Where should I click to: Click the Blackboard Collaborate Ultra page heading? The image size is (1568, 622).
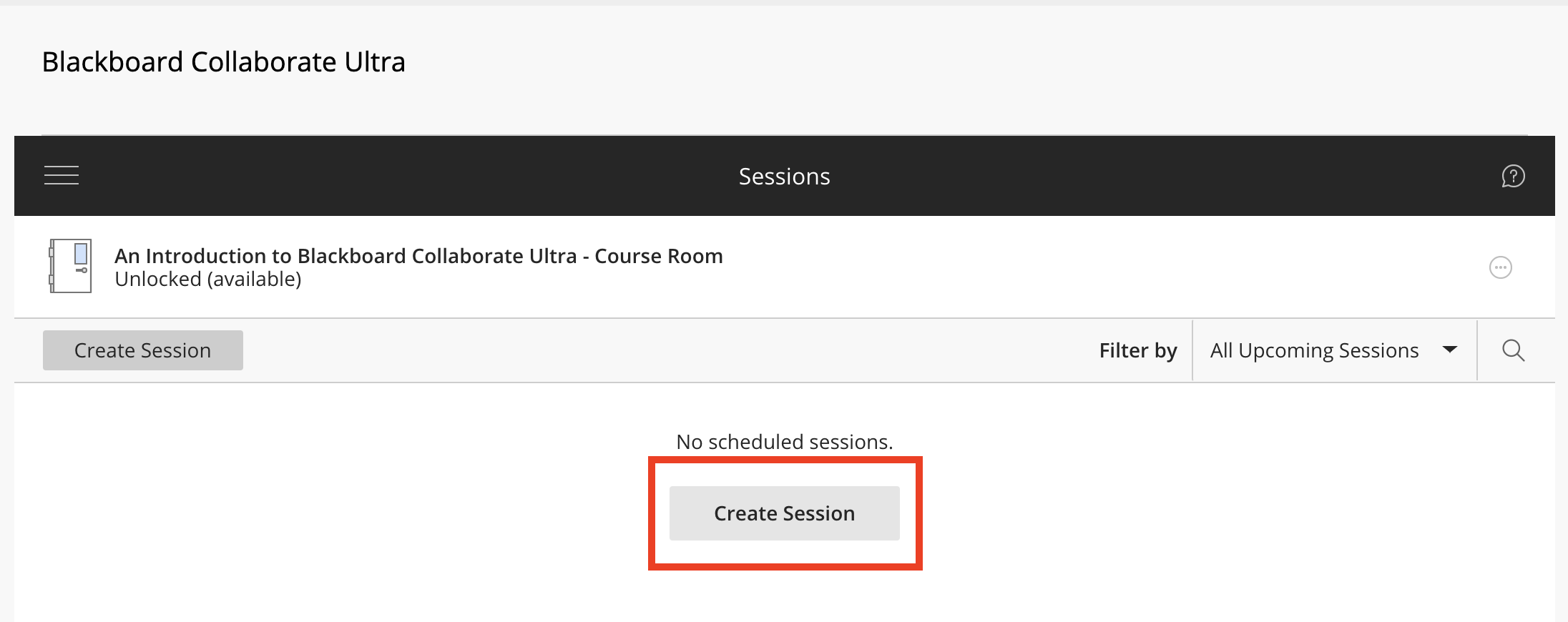click(223, 62)
